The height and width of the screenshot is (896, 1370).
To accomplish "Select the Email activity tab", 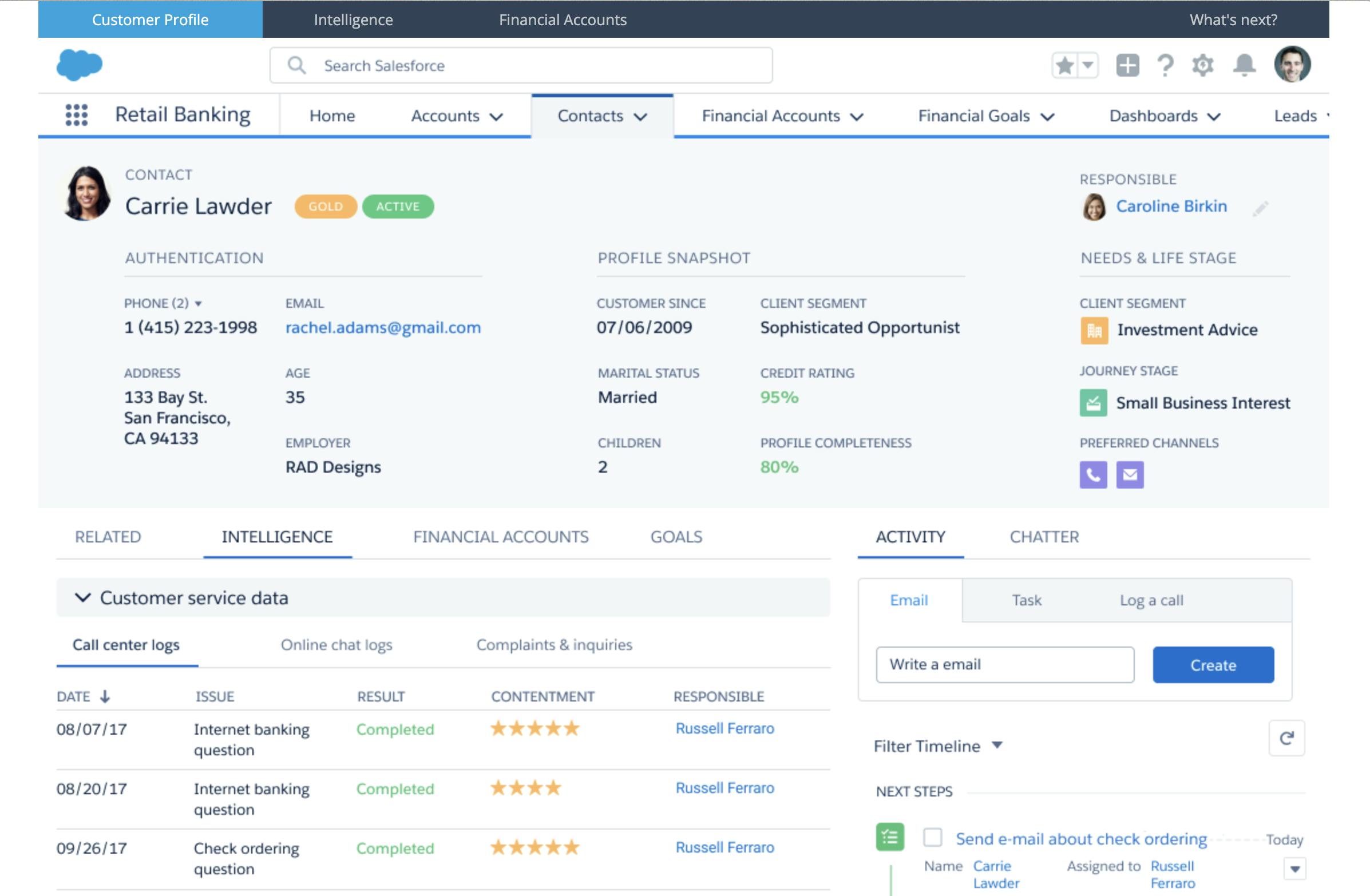I will coord(909,600).
